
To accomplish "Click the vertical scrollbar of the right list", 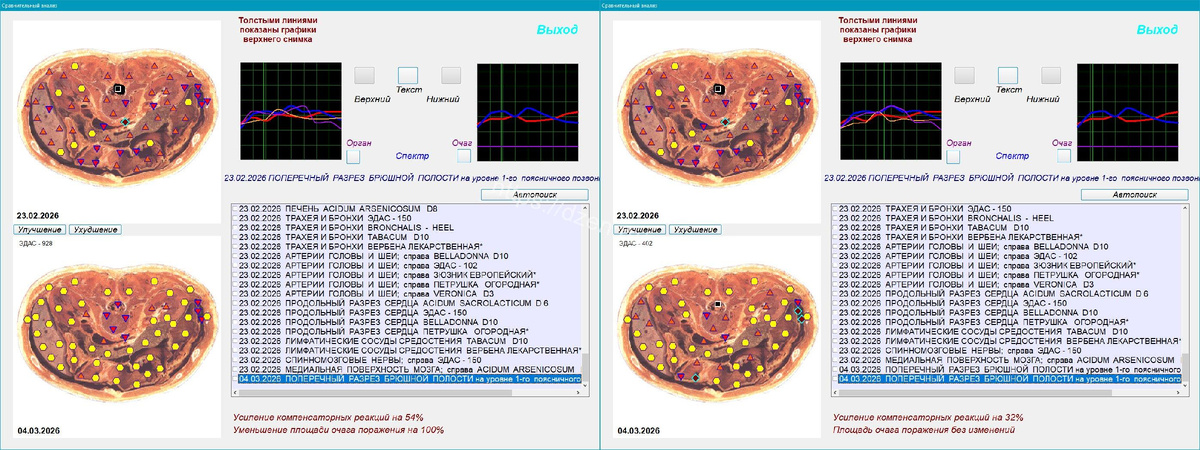I will [x=1185, y=295].
